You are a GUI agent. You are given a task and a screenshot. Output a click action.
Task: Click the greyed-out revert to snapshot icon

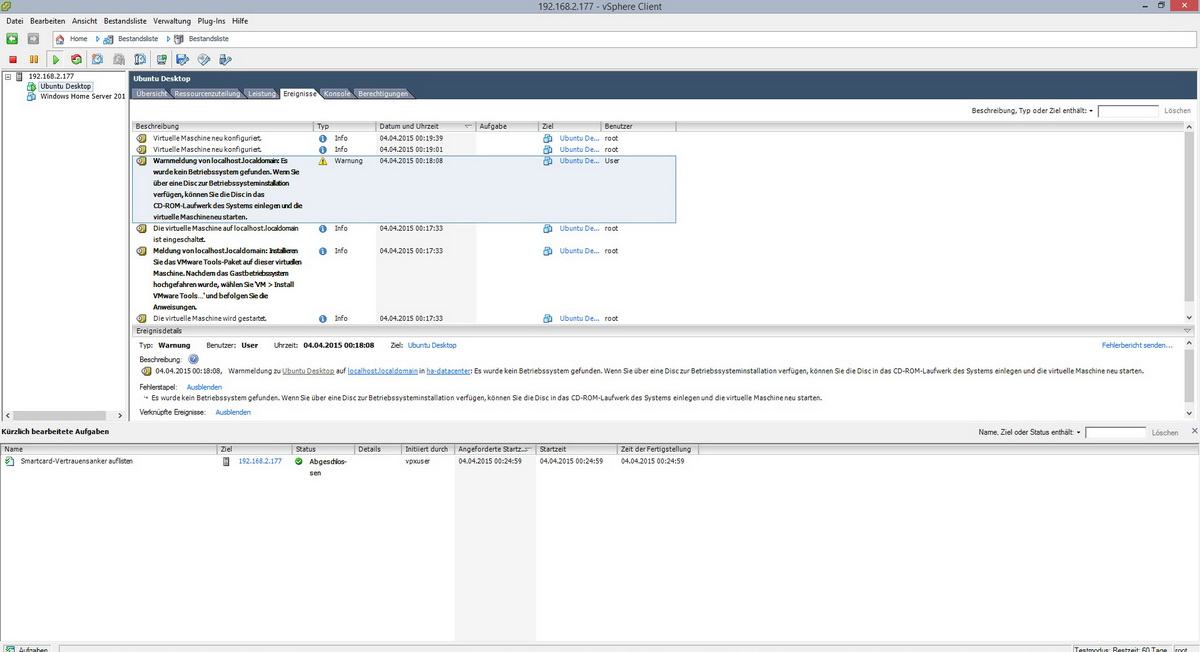click(x=118, y=59)
